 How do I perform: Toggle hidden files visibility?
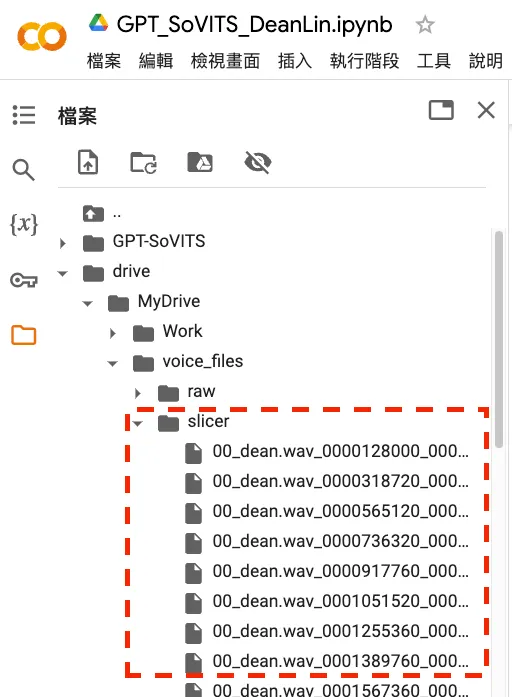click(258, 162)
